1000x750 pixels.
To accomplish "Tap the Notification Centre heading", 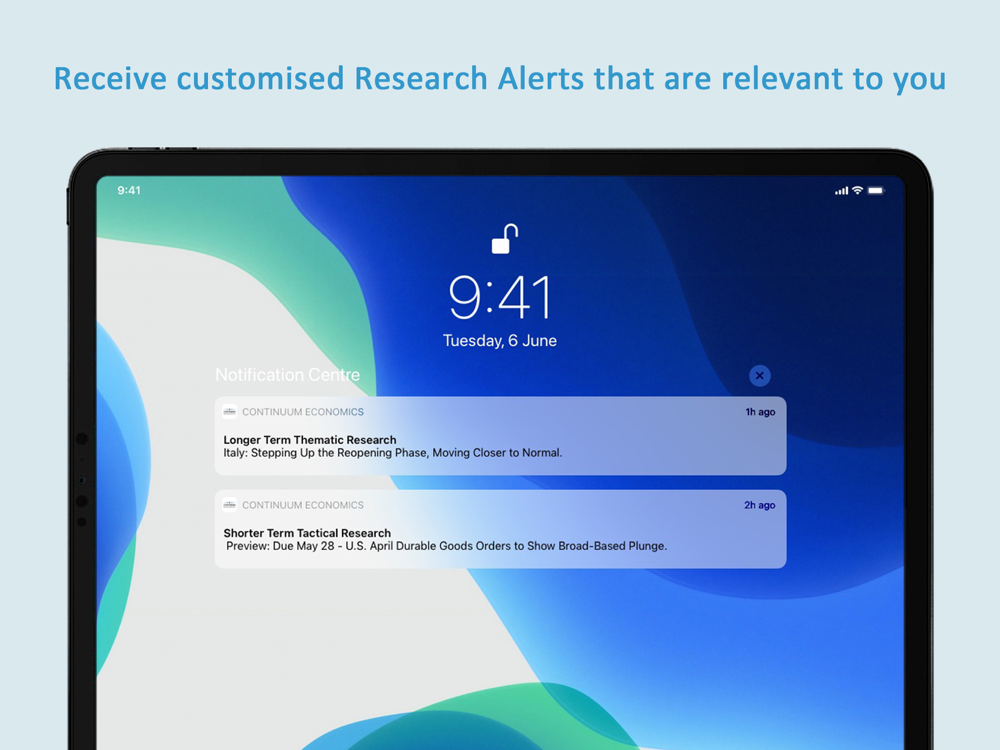I will click(x=288, y=374).
